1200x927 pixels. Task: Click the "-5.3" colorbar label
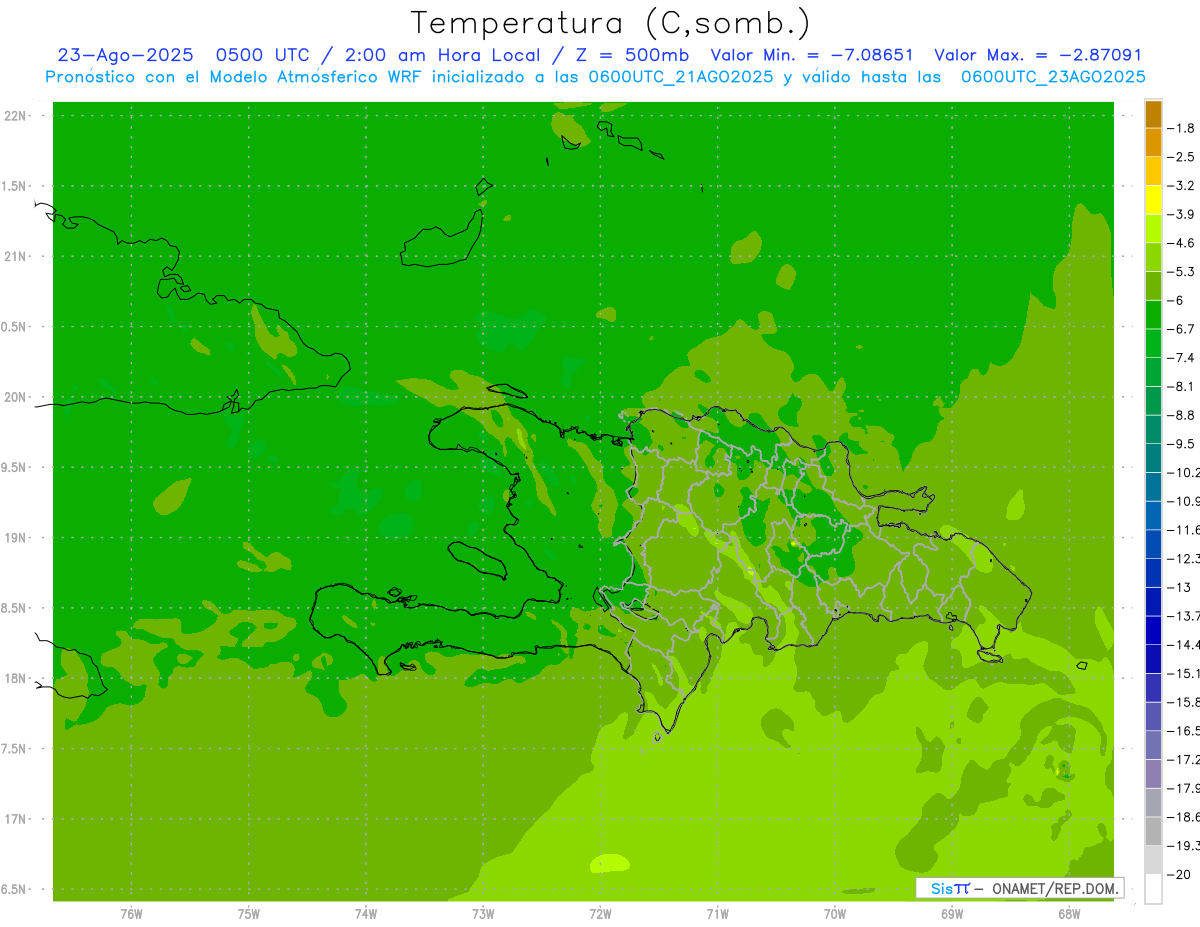(1182, 271)
